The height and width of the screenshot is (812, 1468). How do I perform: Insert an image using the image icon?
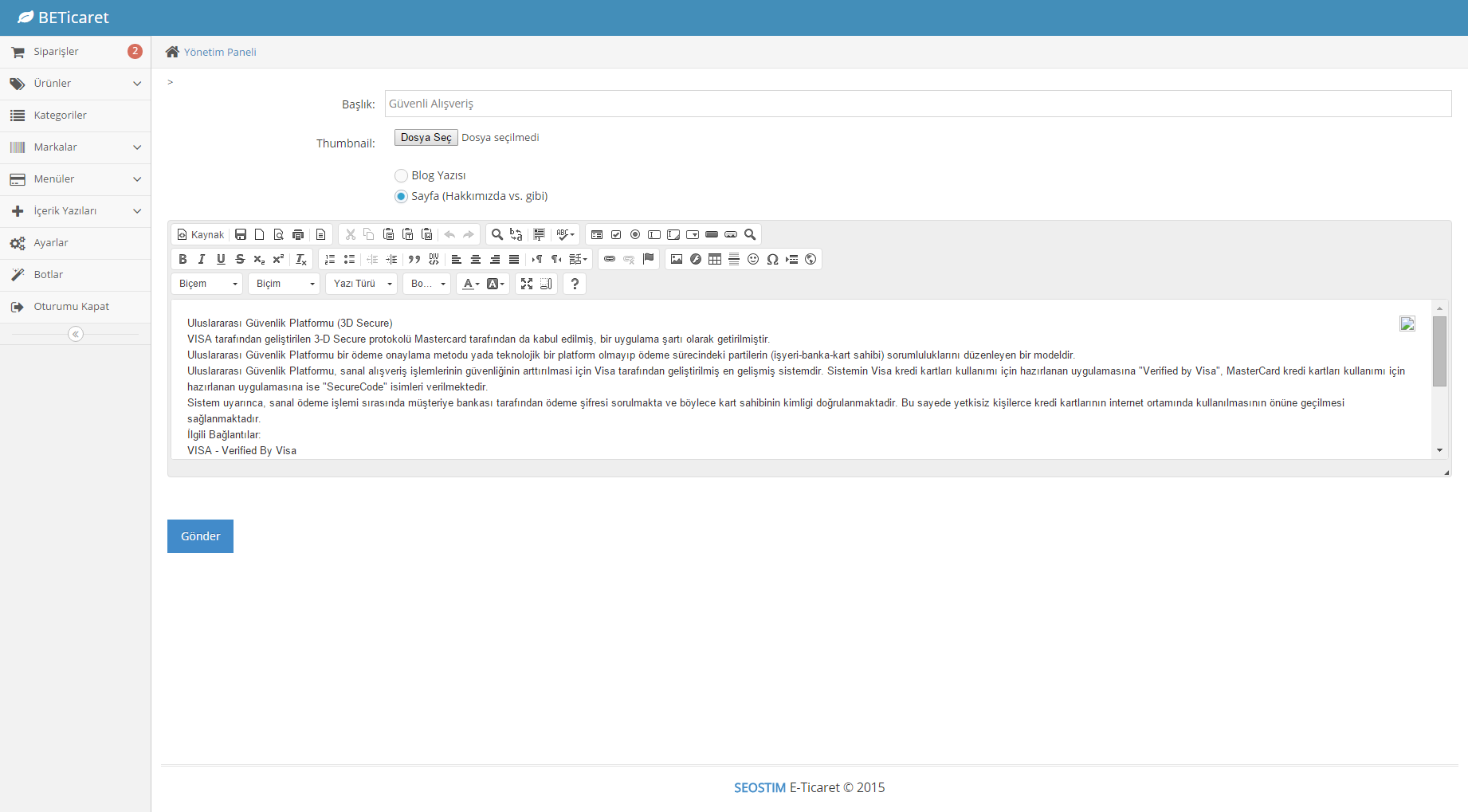tap(677, 259)
